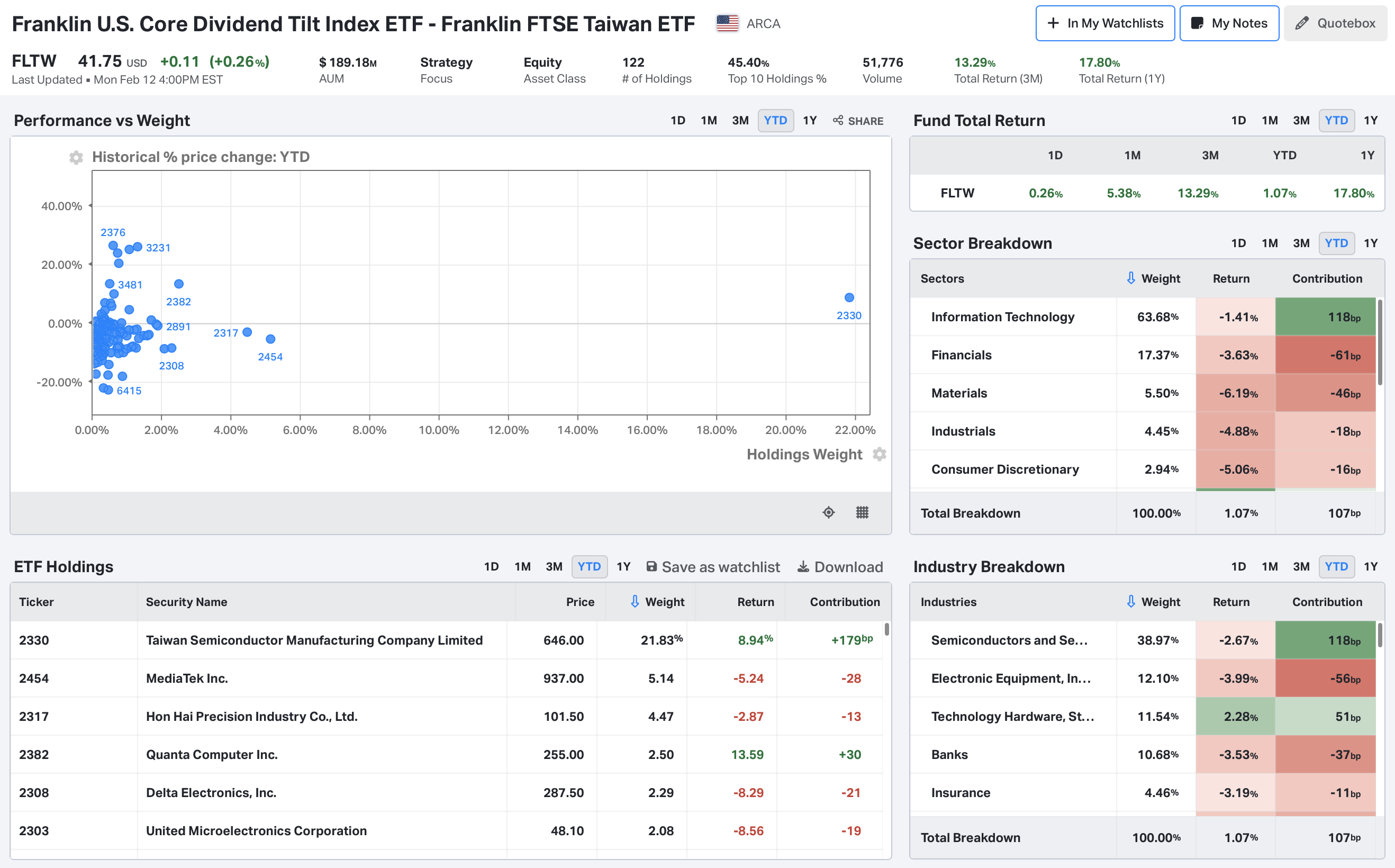
Task: Open My Notes
Action: click(x=1229, y=23)
